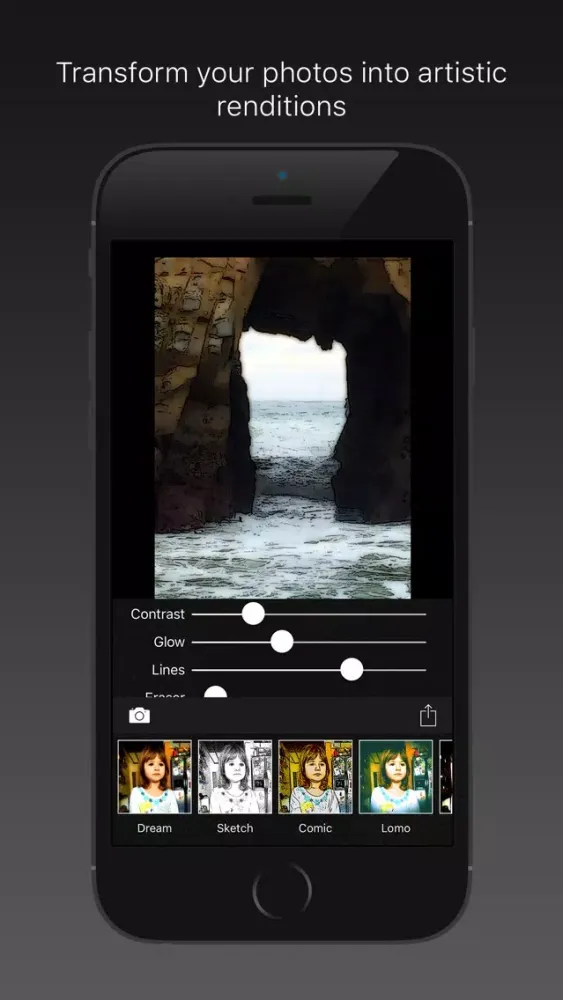Click the 'Lines' slider label
The width and height of the screenshot is (563, 1000).
coord(168,670)
